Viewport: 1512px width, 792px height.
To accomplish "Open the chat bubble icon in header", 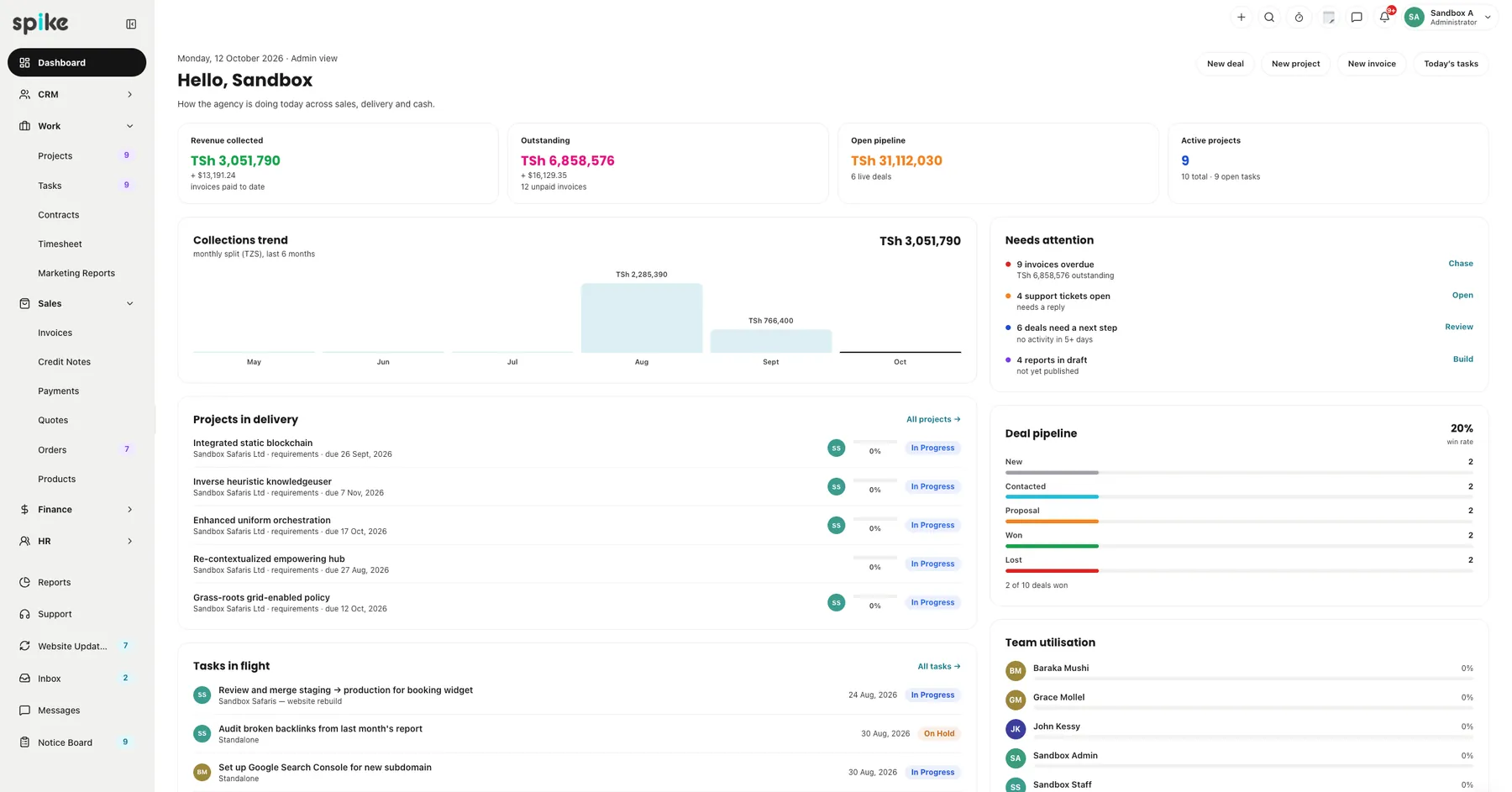I will coord(1357,17).
